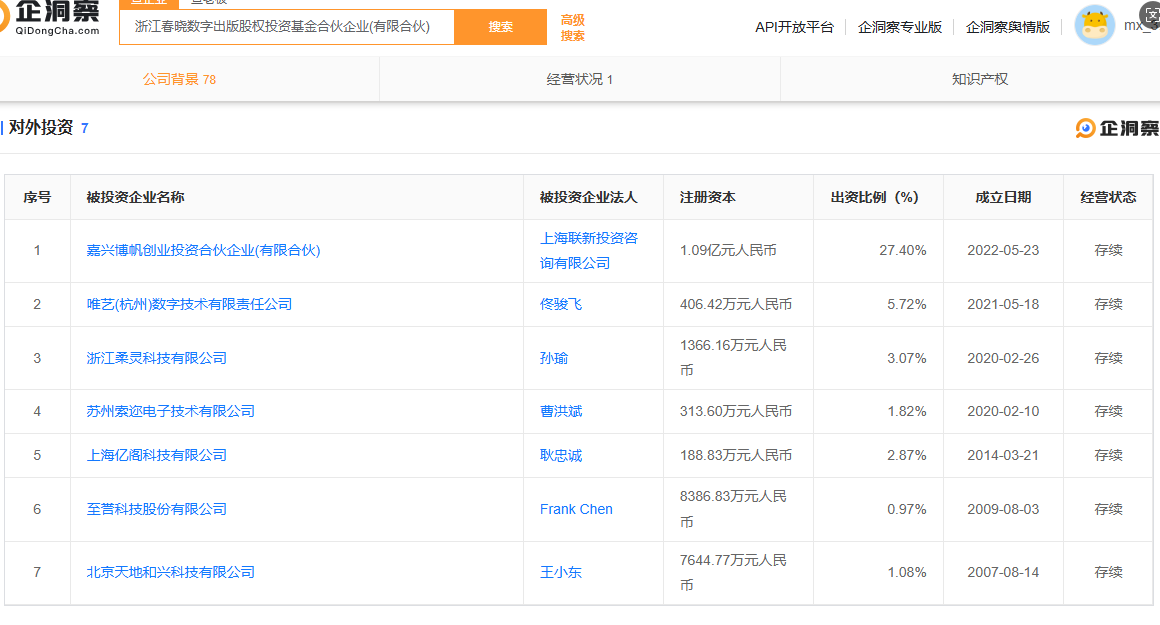Open 浙江柔灵科技有限公司 link
Image resolution: width=1160 pixels, height=625 pixels.
click(x=157, y=358)
